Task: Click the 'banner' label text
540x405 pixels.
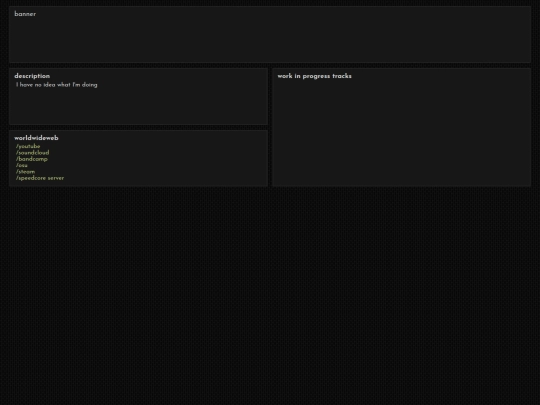Action: 25,14
